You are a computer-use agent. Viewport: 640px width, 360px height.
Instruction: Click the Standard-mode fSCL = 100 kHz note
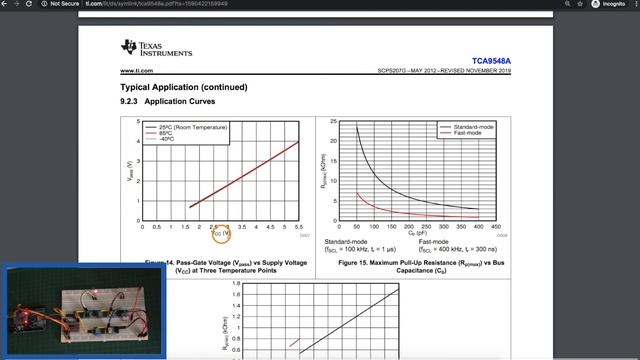[x=360, y=245]
